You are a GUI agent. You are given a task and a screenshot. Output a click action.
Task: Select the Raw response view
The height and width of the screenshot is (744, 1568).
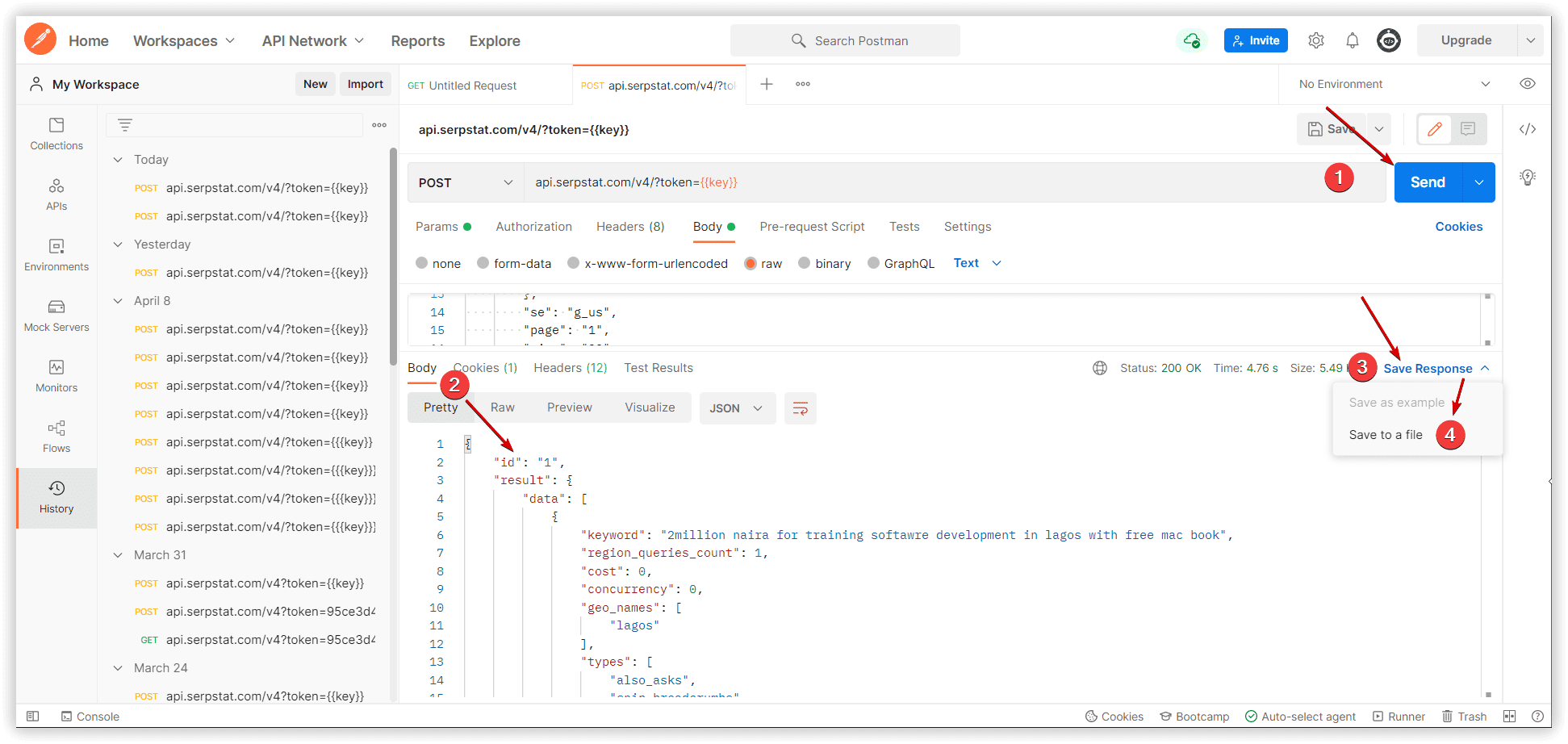[x=503, y=408]
